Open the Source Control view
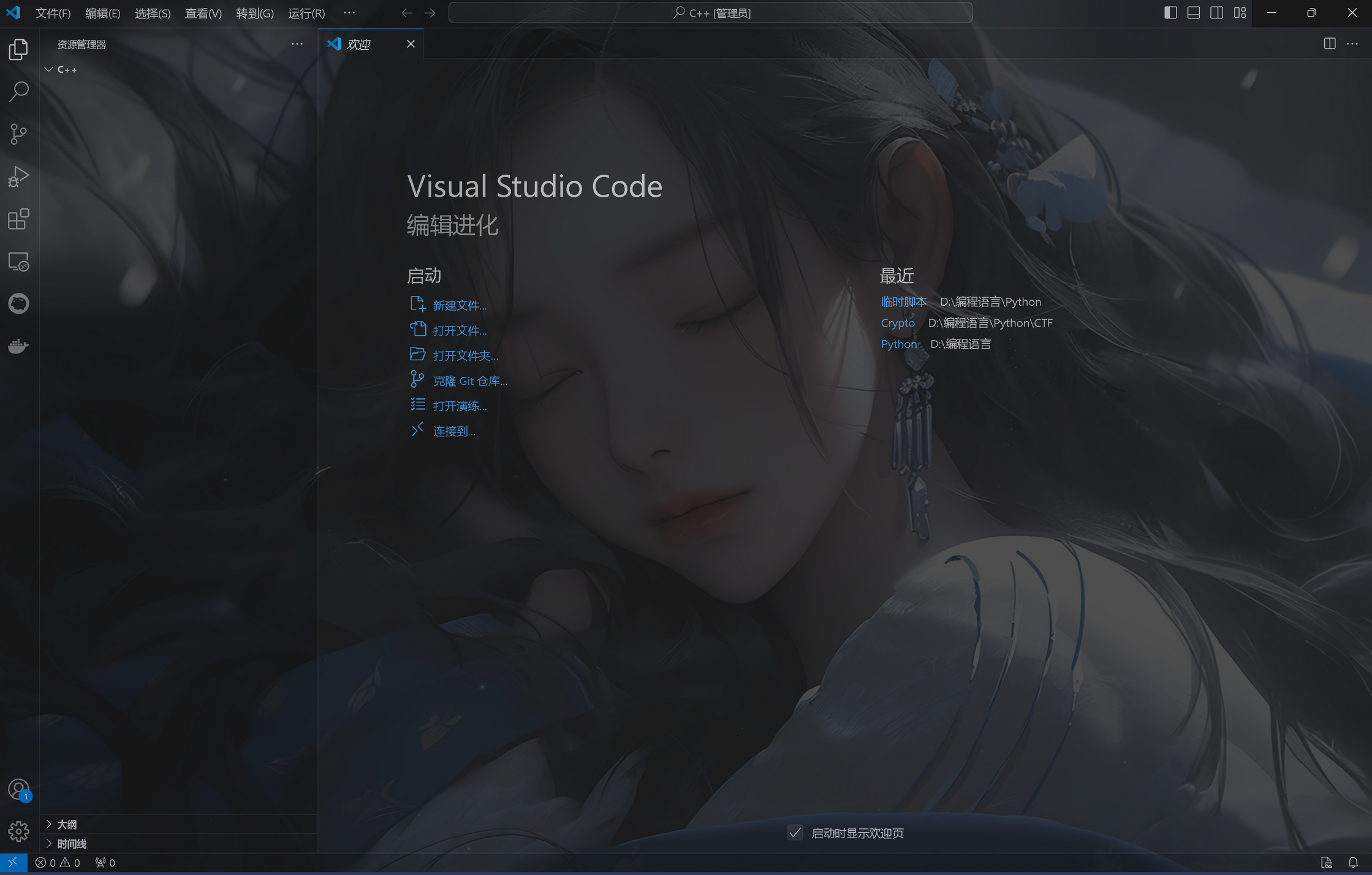Image resolution: width=1372 pixels, height=875 pixels. [x=19, y=134]
